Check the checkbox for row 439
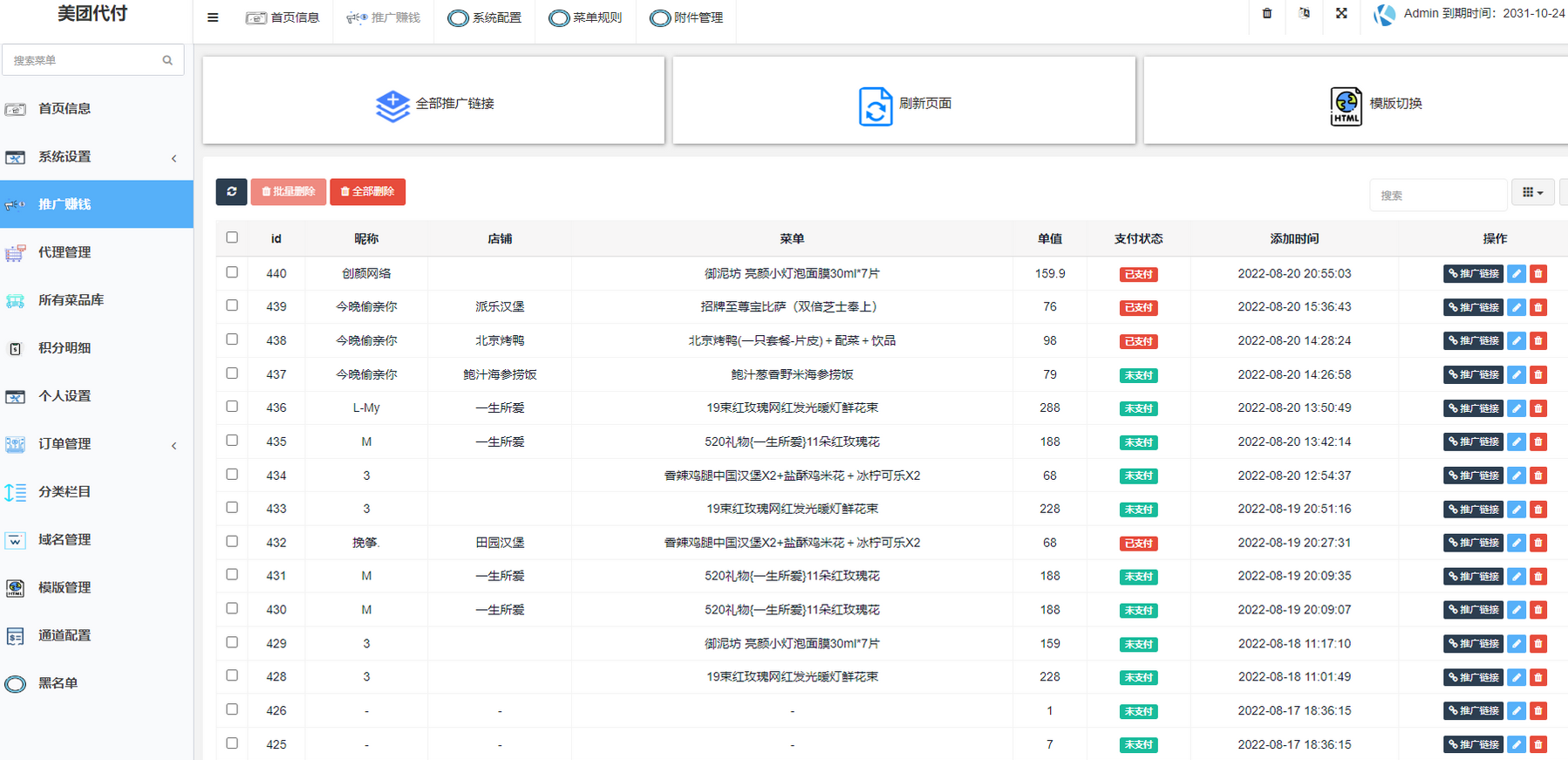 (232, 305)
